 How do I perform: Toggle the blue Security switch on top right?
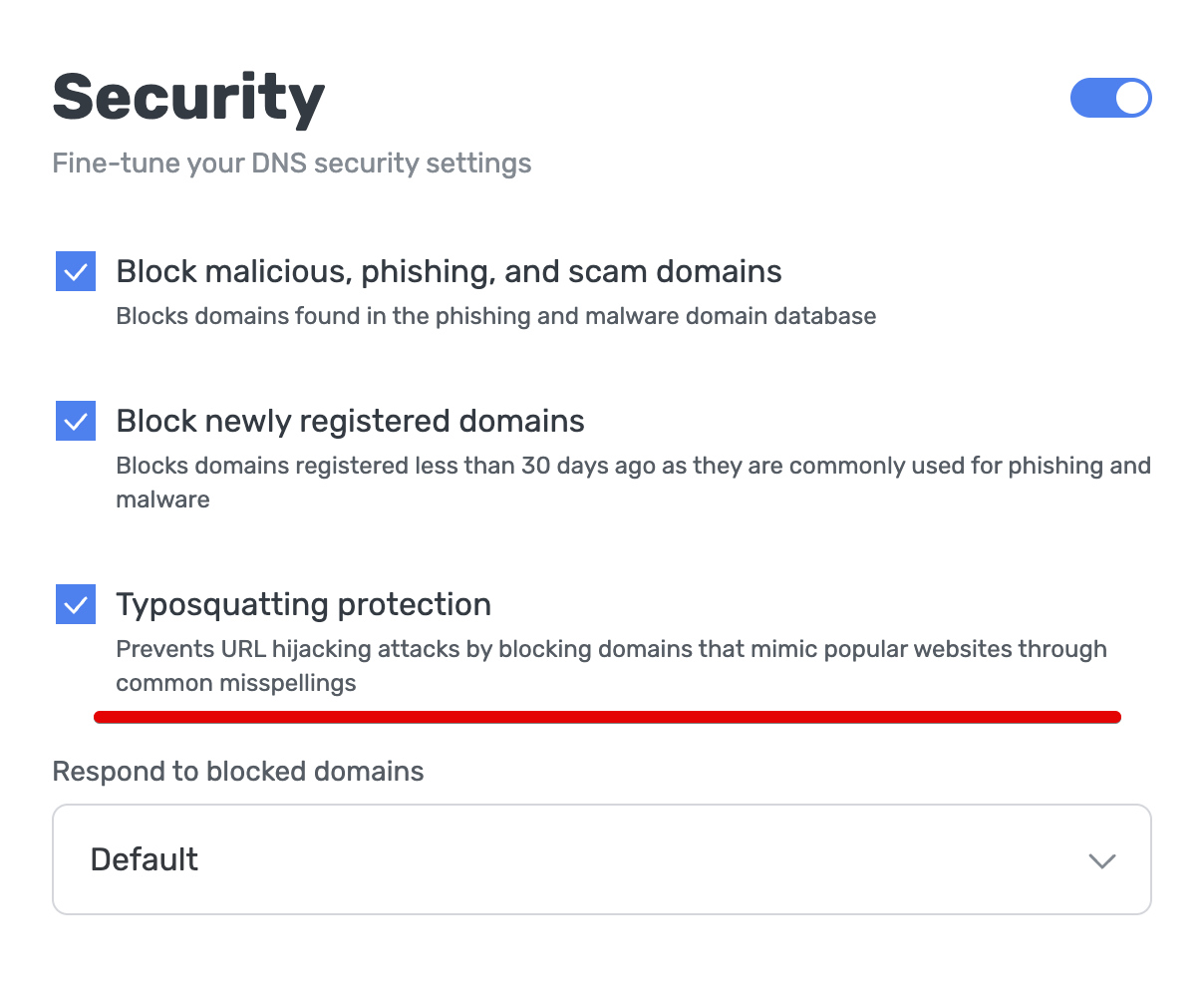click(x=1110, y=98)
